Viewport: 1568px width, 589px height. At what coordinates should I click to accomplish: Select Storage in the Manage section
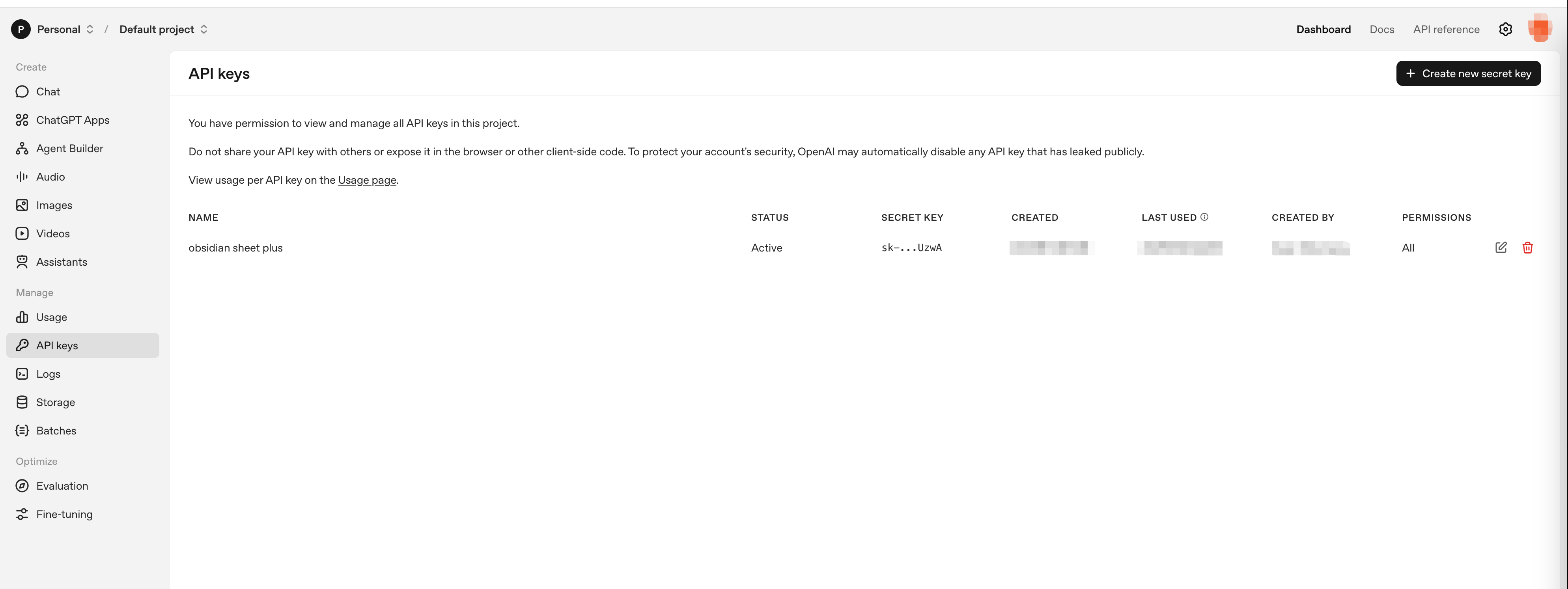(x=55, y=402)
